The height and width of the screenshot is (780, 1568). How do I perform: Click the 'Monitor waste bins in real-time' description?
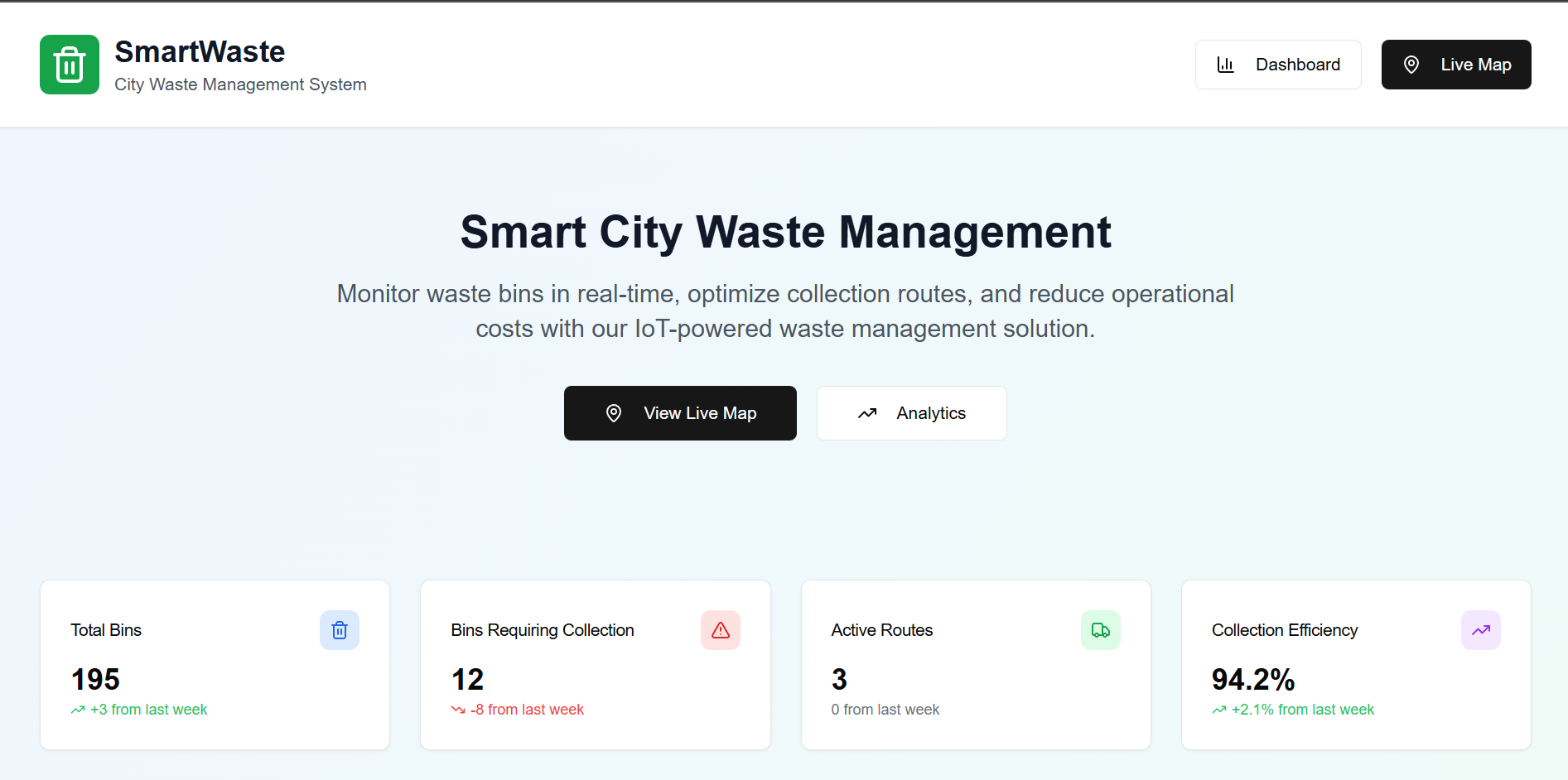(785, 311)
